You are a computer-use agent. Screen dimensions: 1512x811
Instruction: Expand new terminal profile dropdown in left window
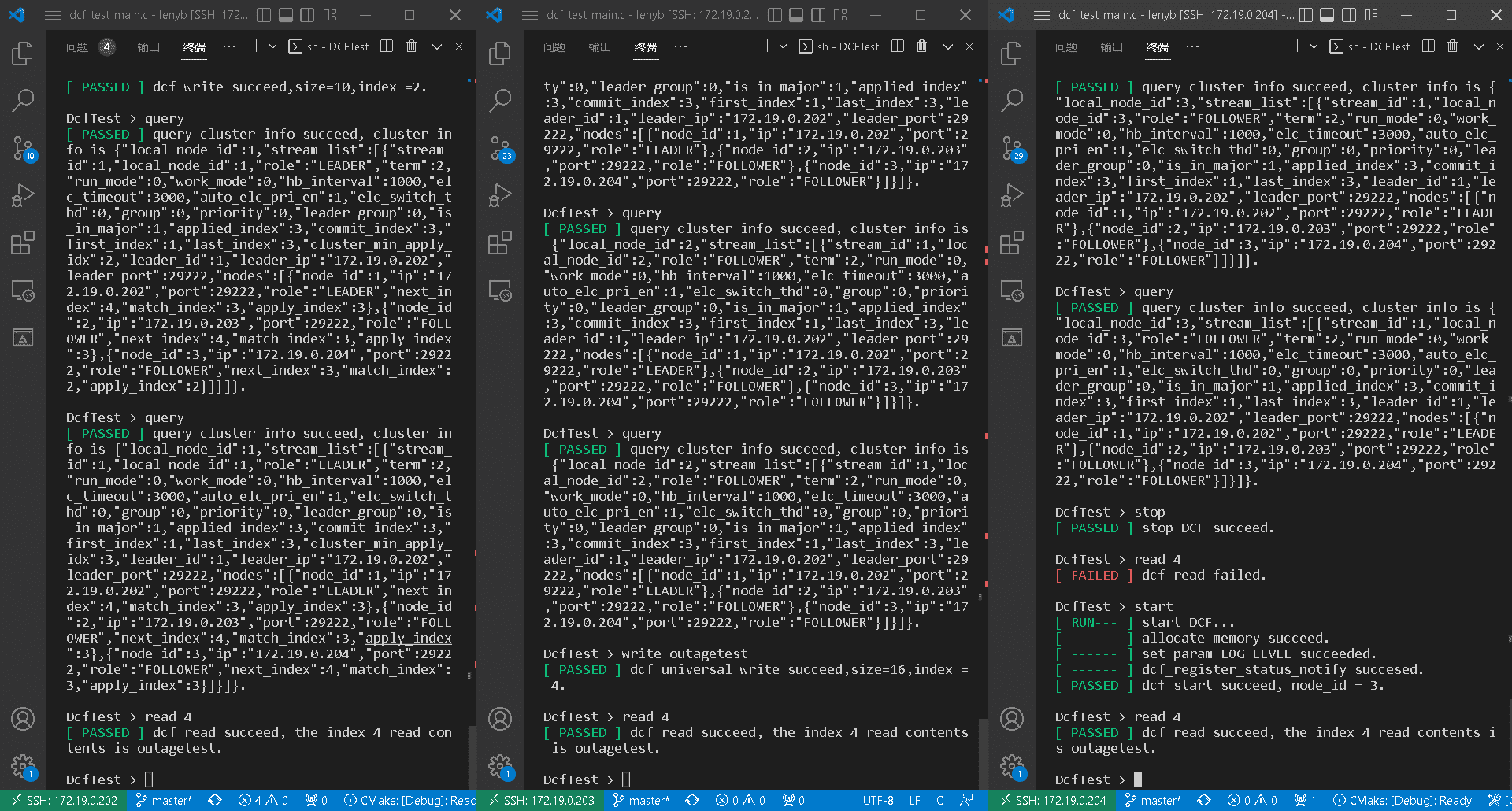(273, 46)
